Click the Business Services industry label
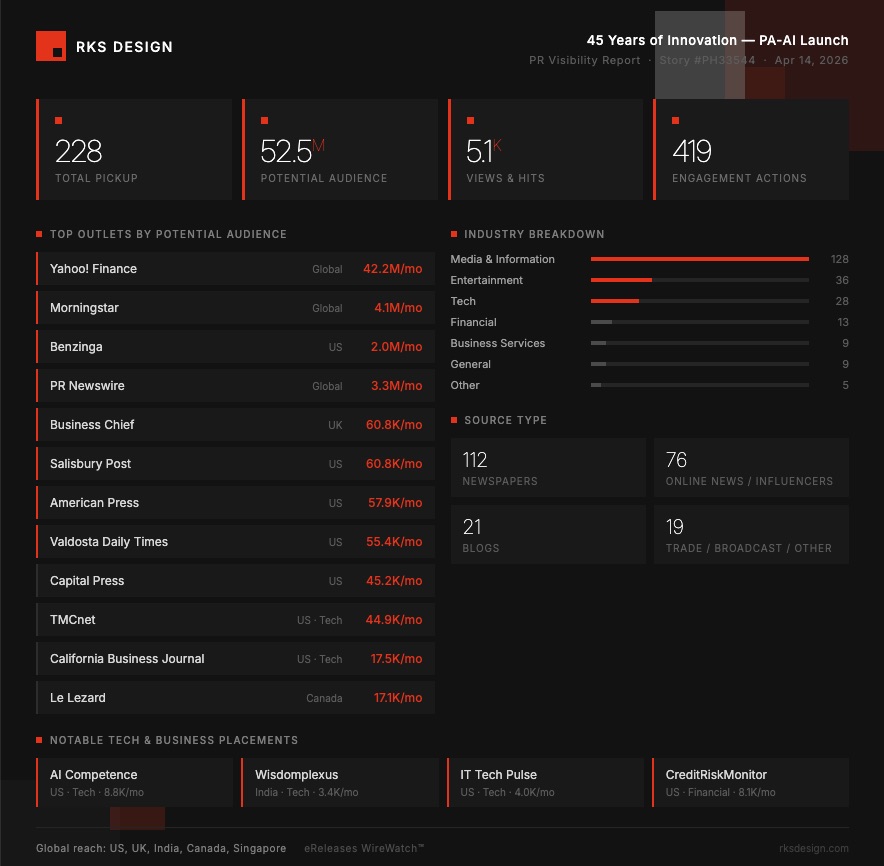884x866 pixels. point(497,343)
